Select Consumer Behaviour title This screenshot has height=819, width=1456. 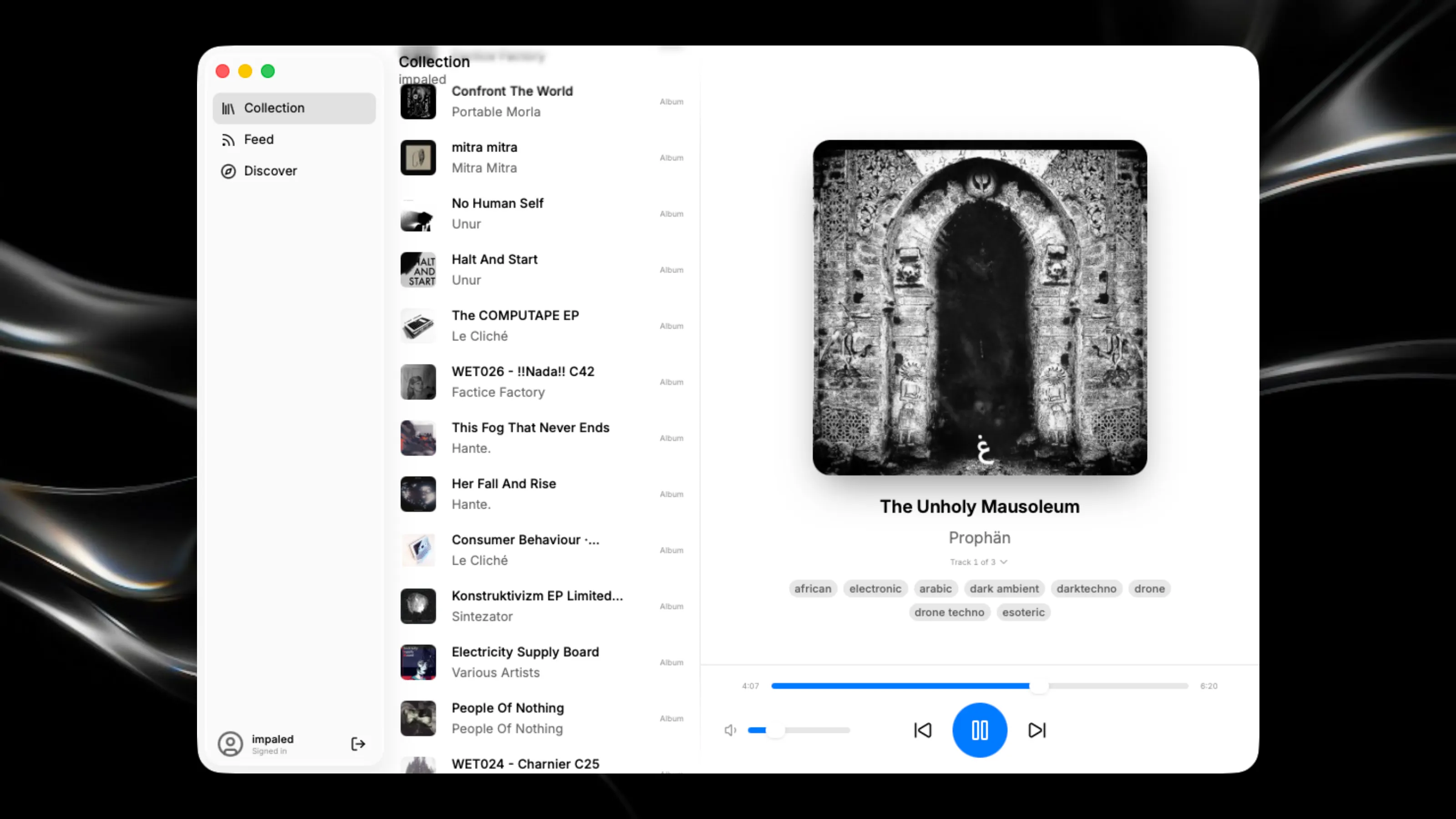coord(526,540)
